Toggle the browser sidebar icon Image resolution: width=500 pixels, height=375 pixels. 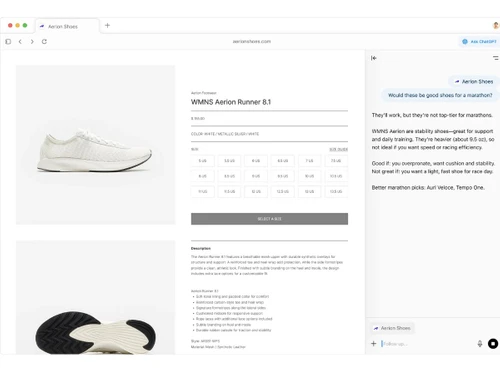8,42
